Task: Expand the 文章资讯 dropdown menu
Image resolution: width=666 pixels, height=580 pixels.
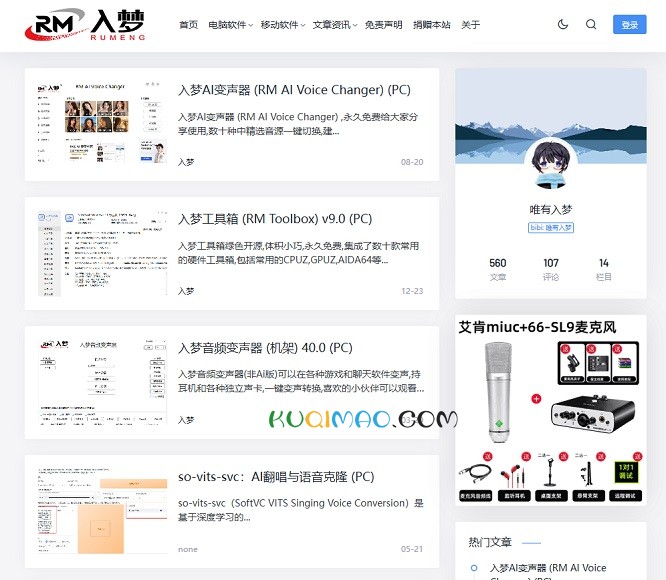Action: coord(335,25)
